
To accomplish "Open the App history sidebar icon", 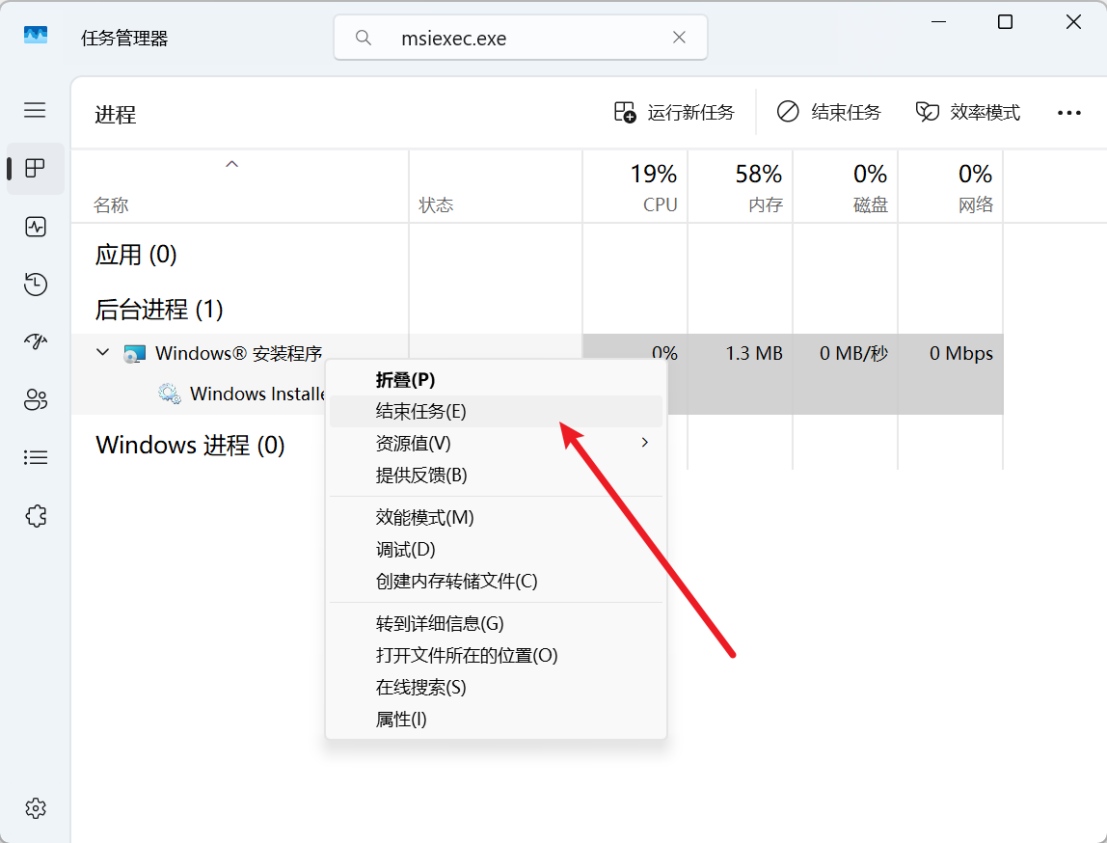I will pyautogui.click(x=35, y=284).
